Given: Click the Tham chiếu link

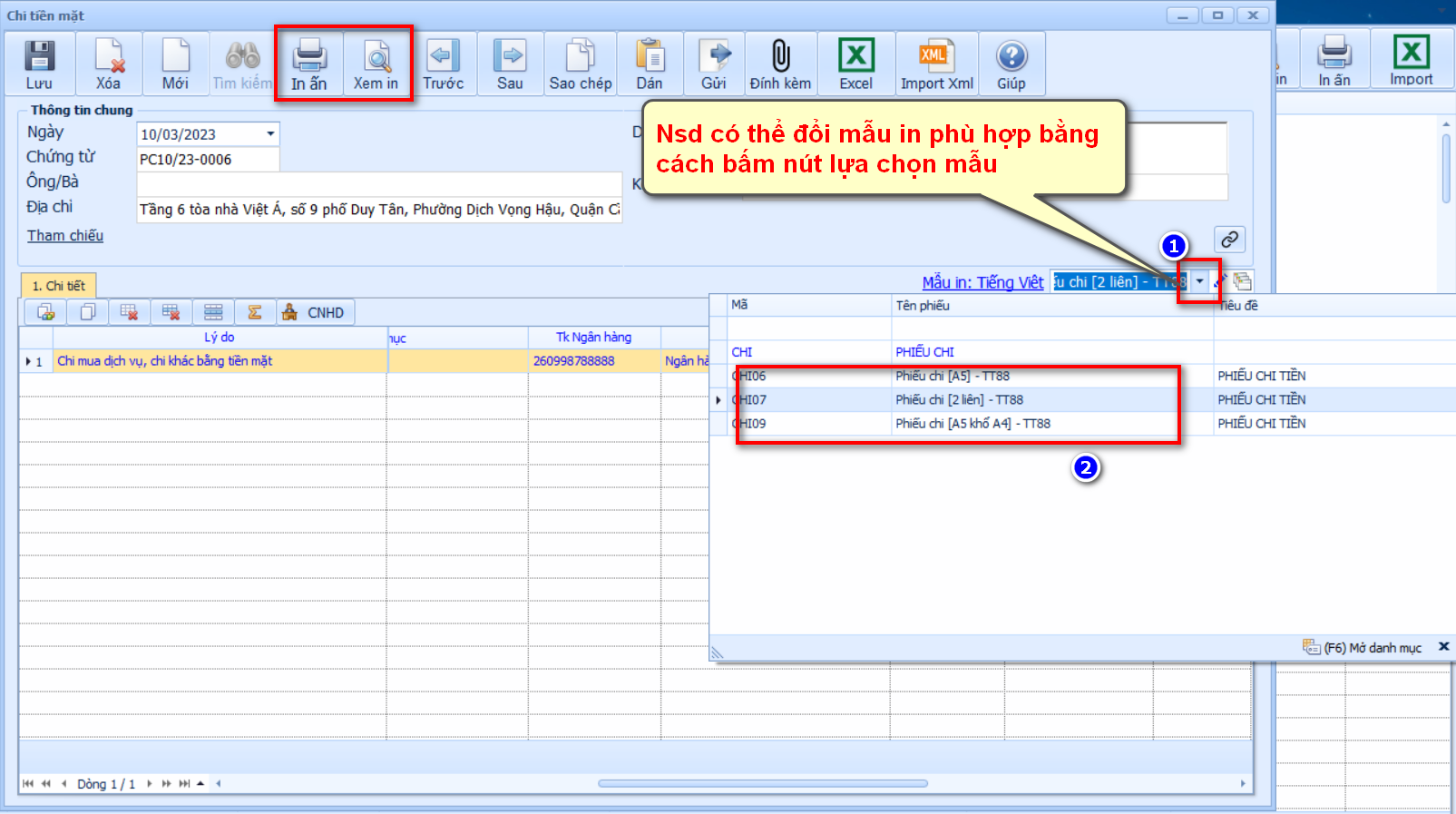Looking at the screenshot, I should (x=65, y=236).
